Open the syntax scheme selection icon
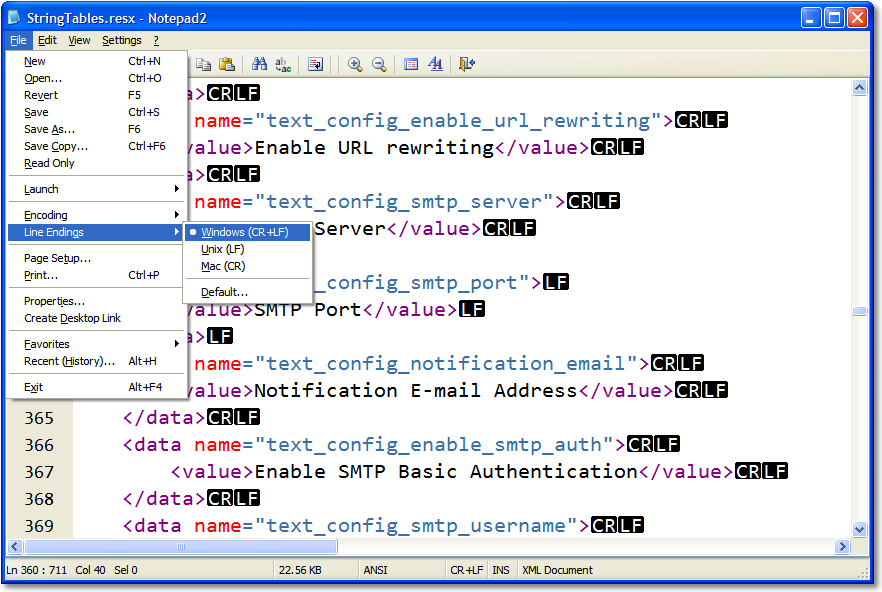Screen dimensions: 882x592 coord(411,64)
